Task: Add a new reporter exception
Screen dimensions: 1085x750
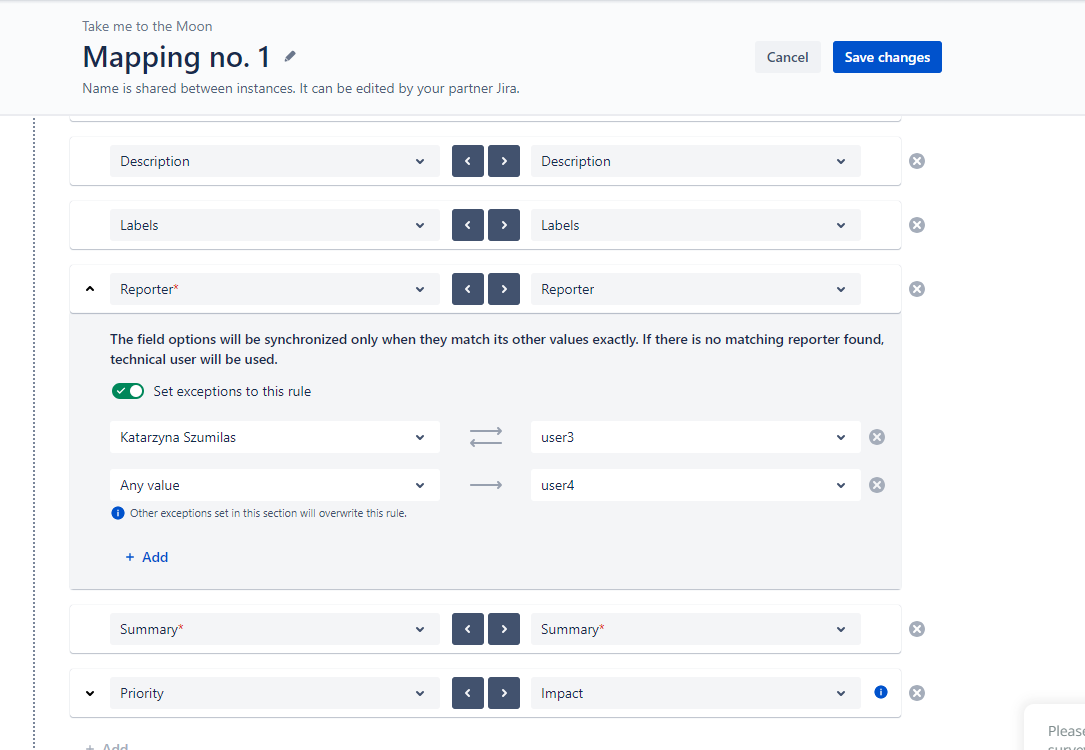Action: (147, 557)
